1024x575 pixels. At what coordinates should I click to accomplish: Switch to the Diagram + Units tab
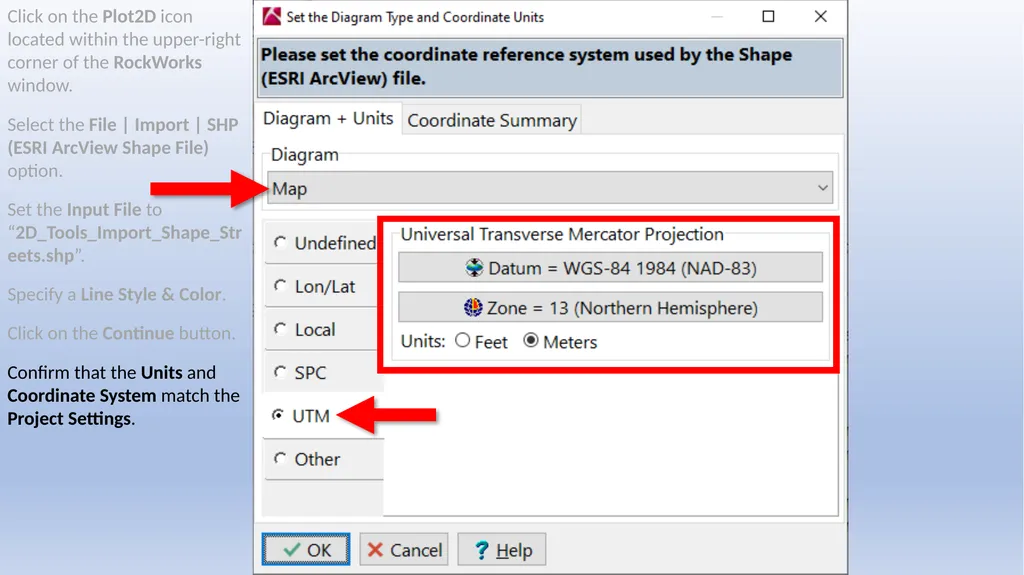pos(328,118)
